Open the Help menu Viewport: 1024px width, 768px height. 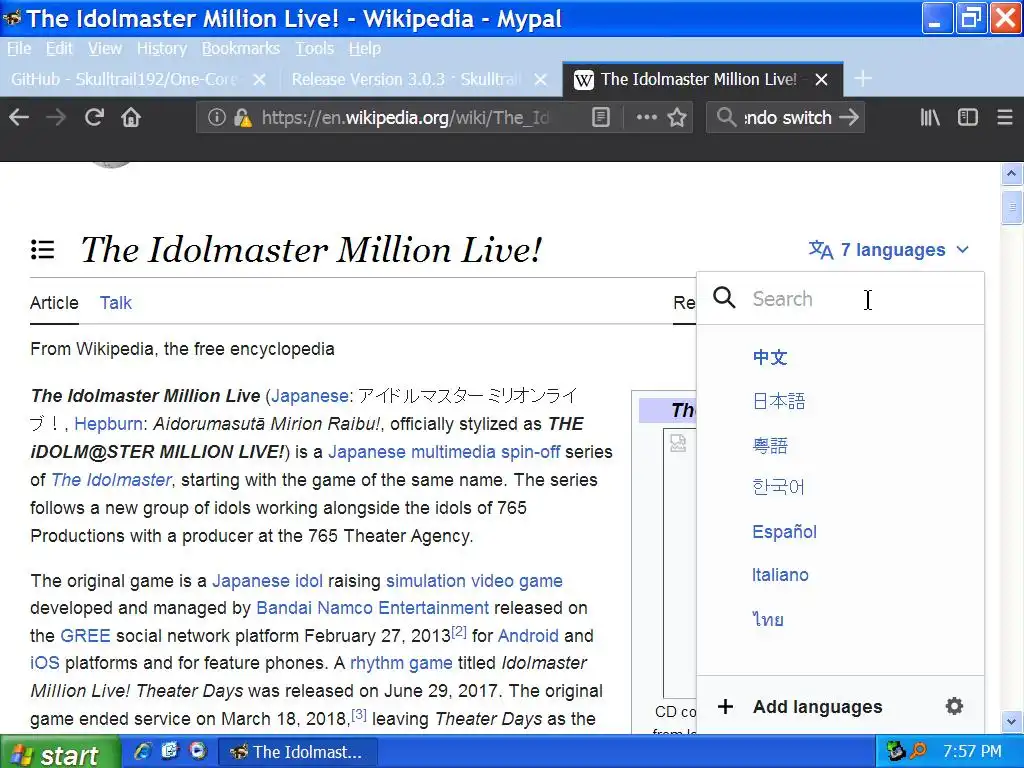(364, 48)
